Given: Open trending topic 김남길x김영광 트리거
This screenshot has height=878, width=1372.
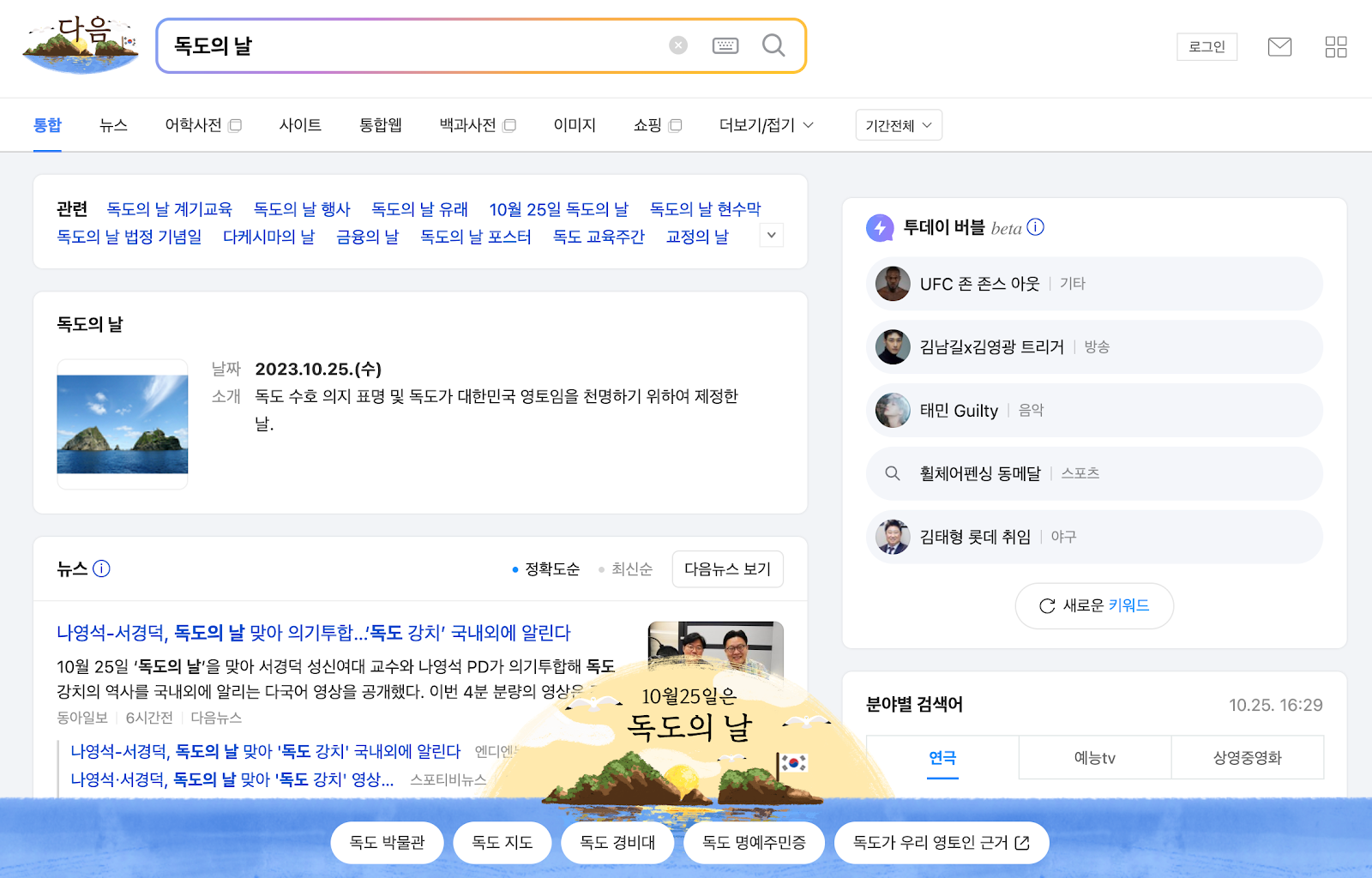Looking at the screenshot, I should point(1094,347).
